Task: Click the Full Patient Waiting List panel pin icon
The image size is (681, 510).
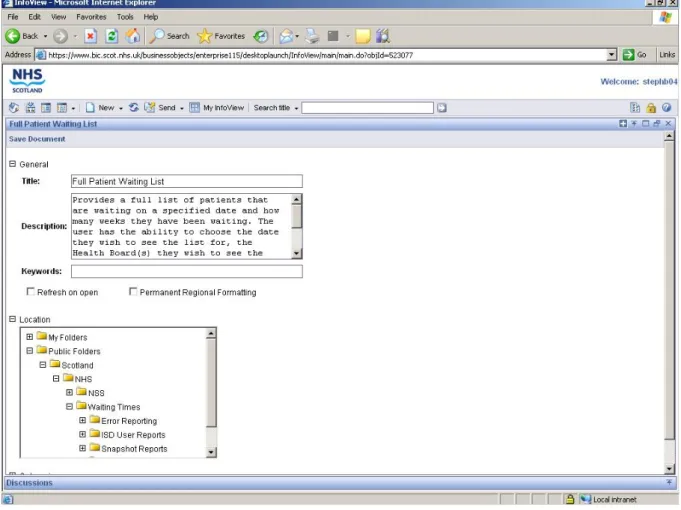Action: [634, 124]
